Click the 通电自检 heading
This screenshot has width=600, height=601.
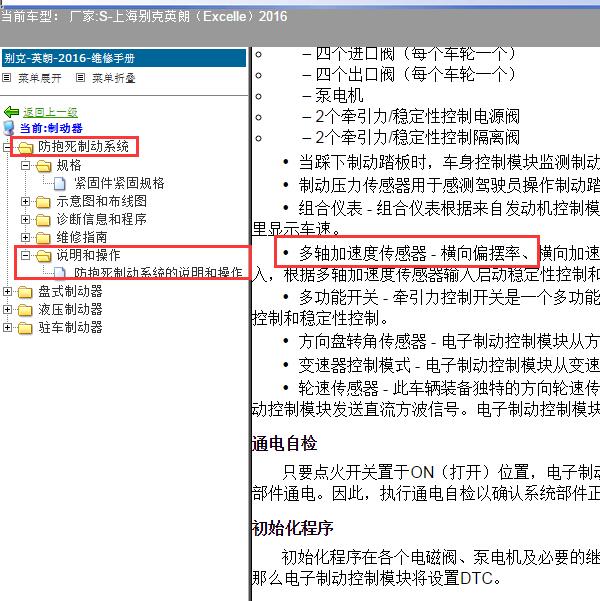coord(284,443)
